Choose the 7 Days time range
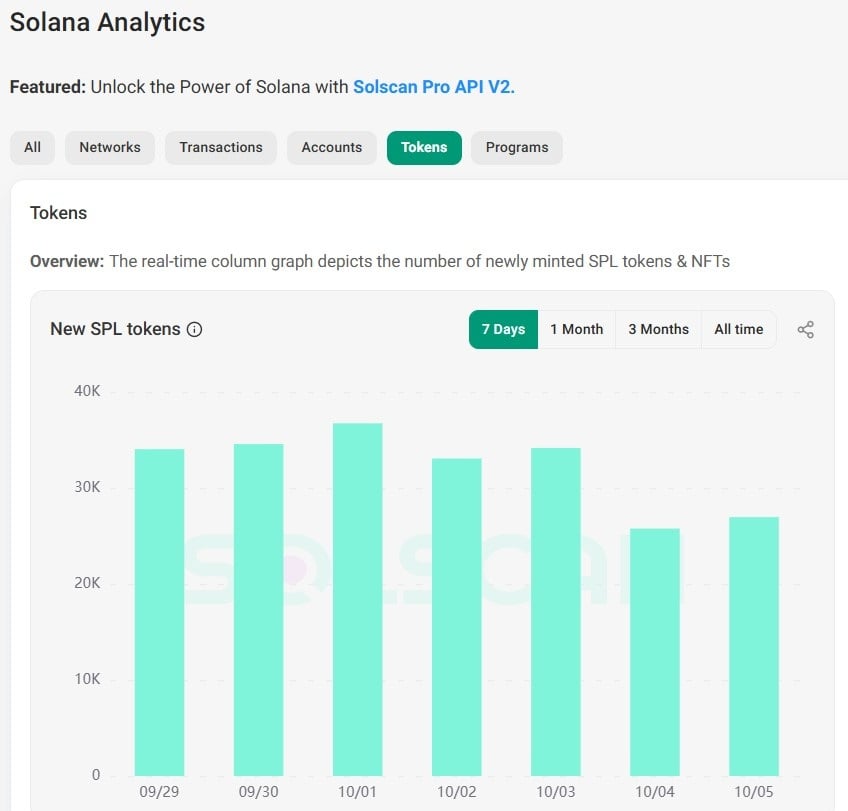This screenshot has width=848, height=811. [x=503, y=330]
